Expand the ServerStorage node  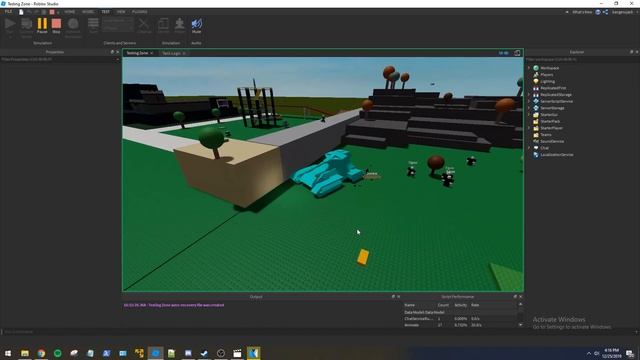pos(529,108)
